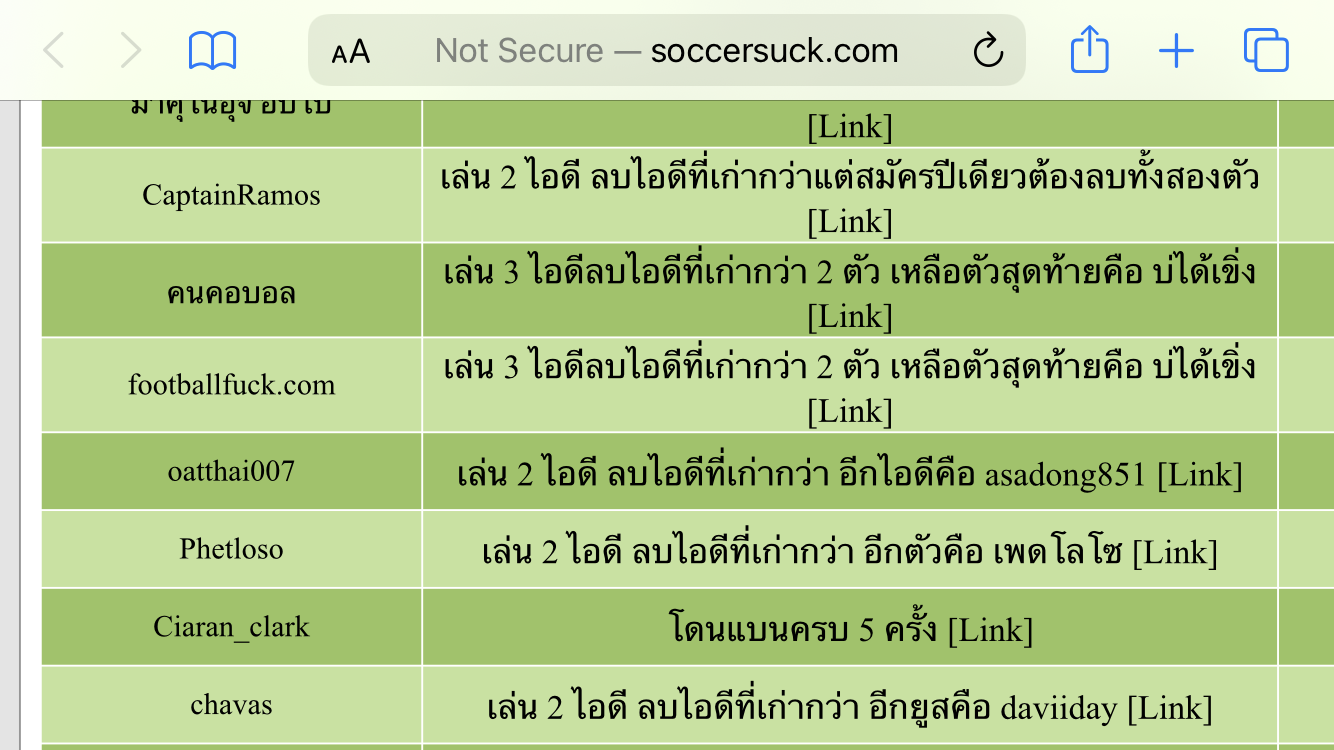The height and width of the screenshot is (750, 1334).
Task: Open the AA reader text-size menu
Action: click(351, 51)
